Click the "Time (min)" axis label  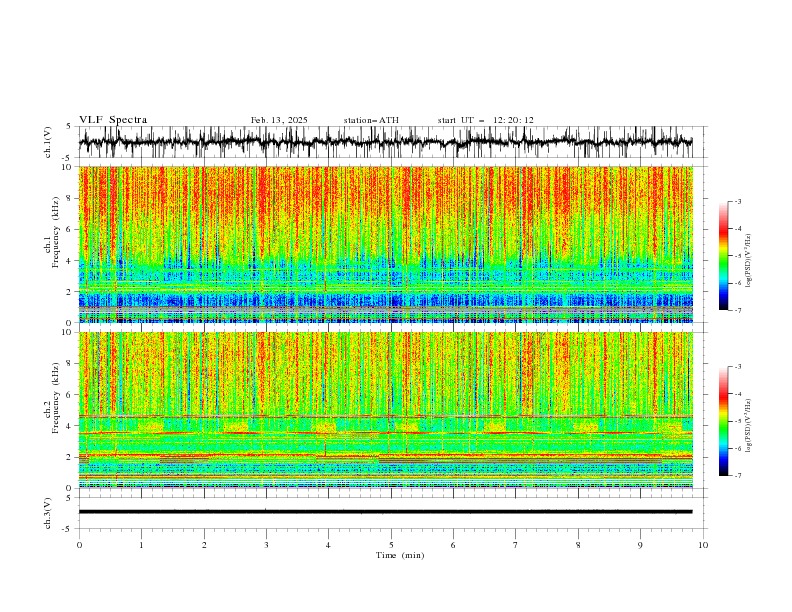pyautogui.click(x=400, y=555)
